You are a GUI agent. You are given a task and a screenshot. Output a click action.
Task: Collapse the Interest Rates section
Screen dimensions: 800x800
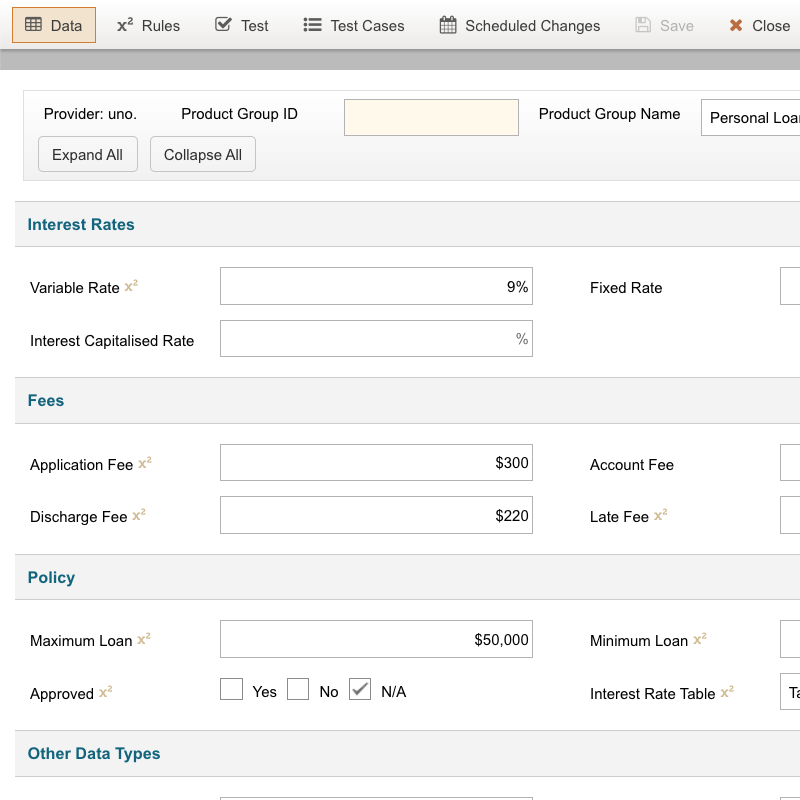point(408,224)
